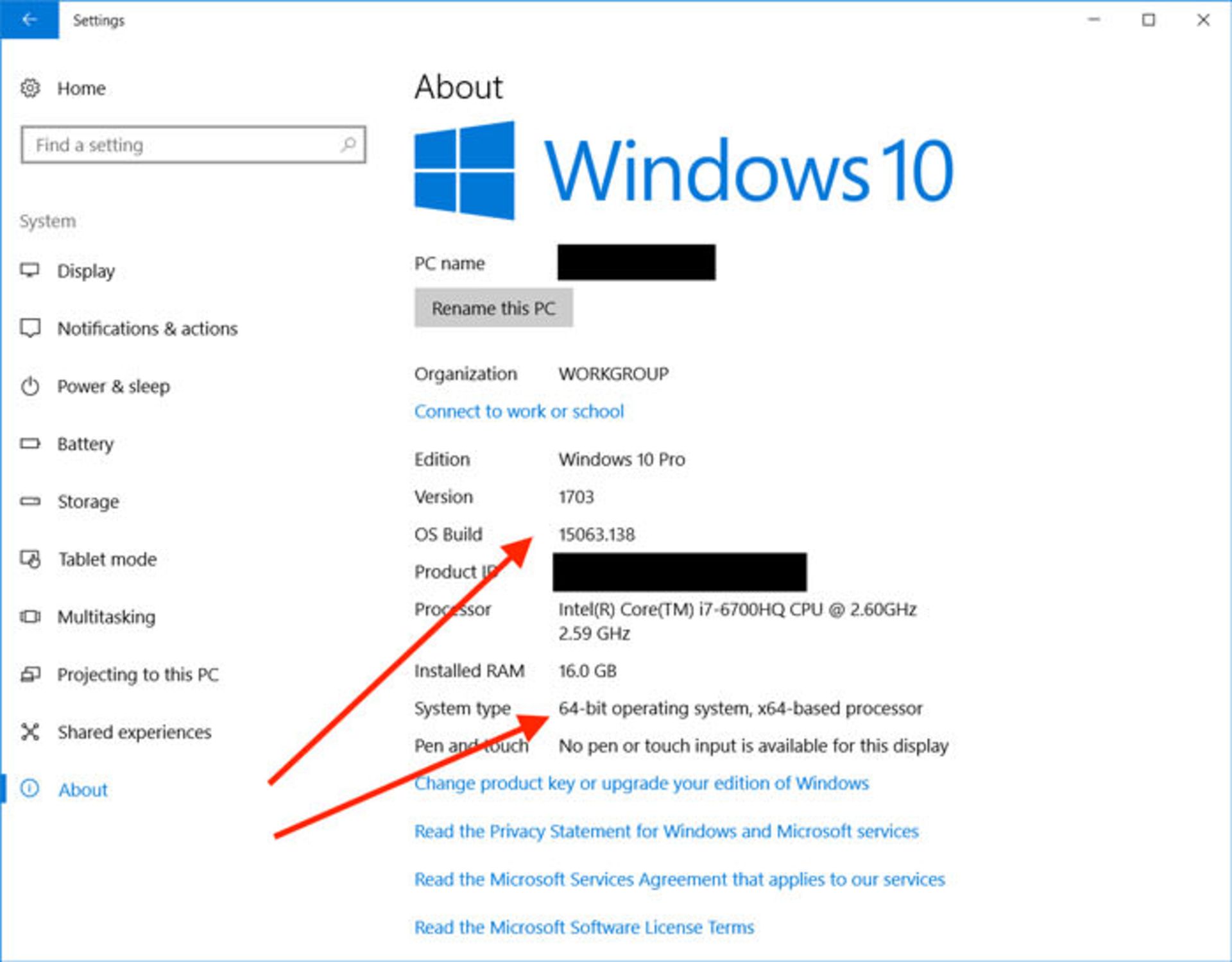The width and height of the screenshot is (1232, 962).
Task: Click the Notifications & actions speech icon
Action: pyautogui.click(x=30, y=328)
